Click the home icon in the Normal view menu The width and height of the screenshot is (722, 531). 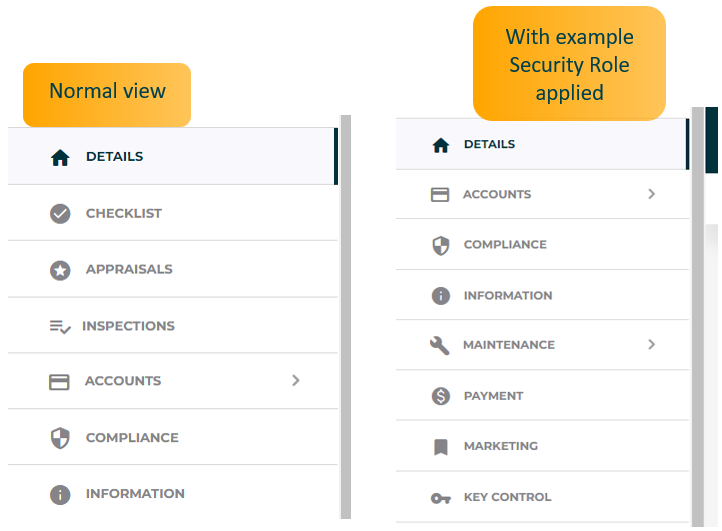[x=60, y=157]
